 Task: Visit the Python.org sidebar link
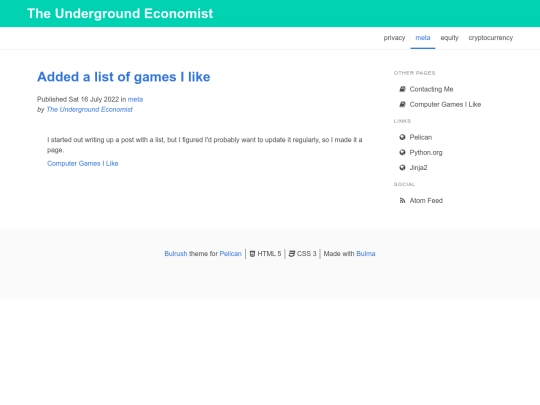426,152
